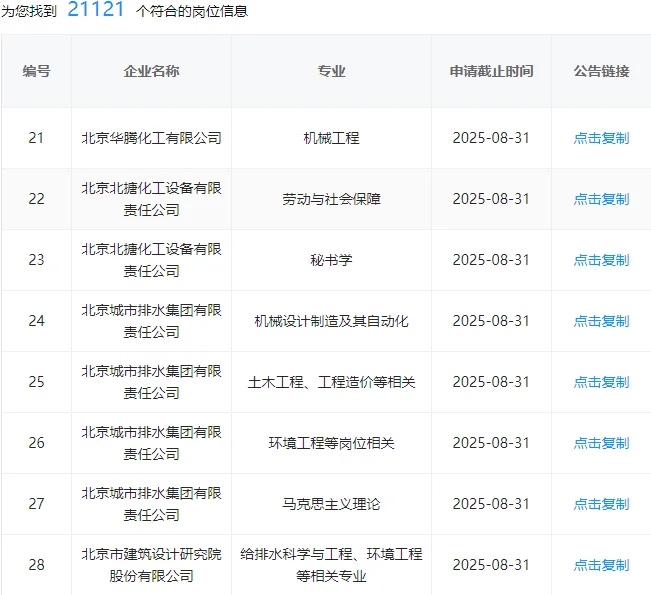Select 北京城市排水集团 company in row 26
Image resolution: width=651 pixels, height=595 pixels.
(152, 443)
